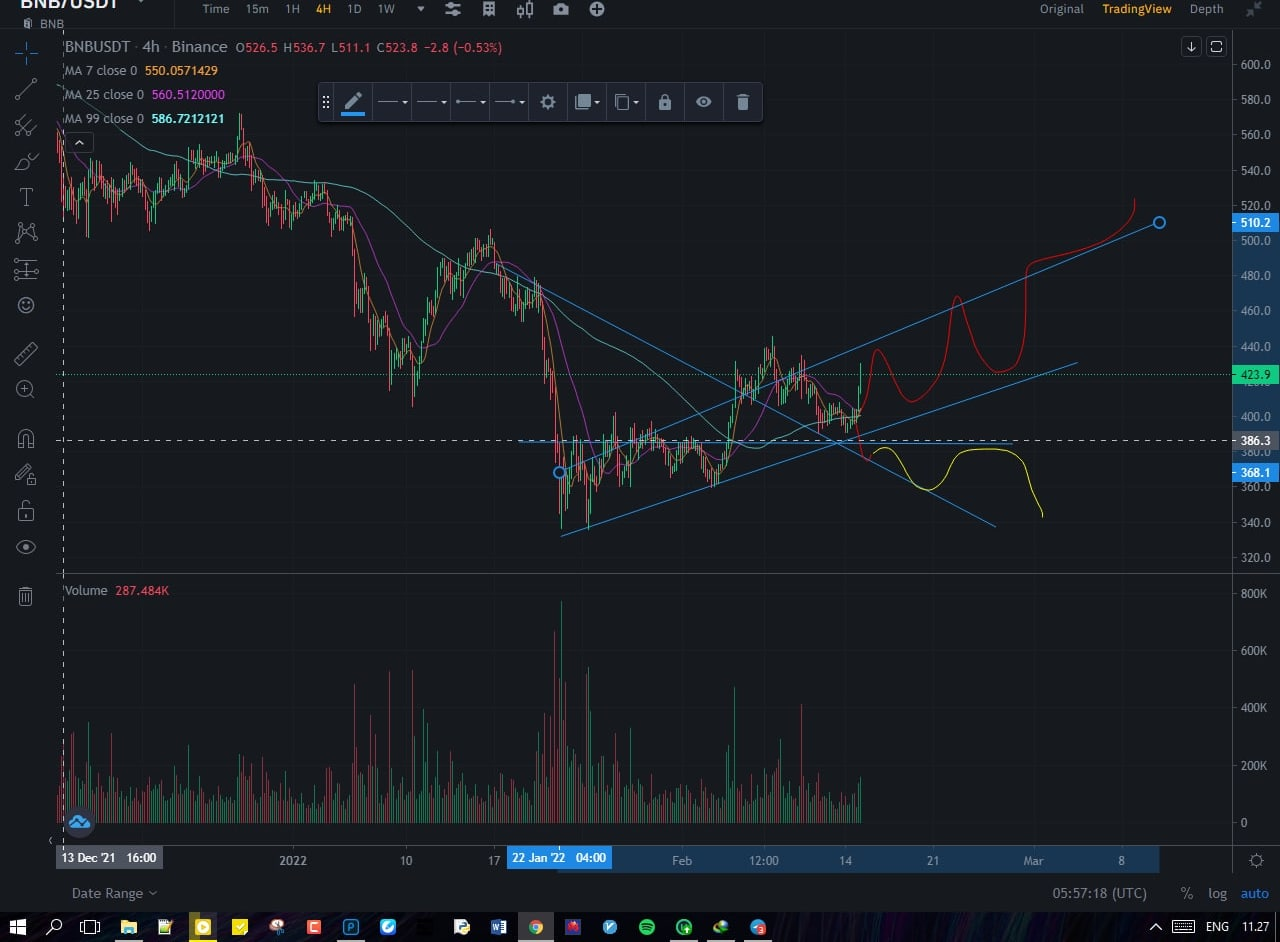Image resolution: width=1280 pixels, height=942 pixels.
Task: Lock the selected drawing
Action: (x=665, y=102)
